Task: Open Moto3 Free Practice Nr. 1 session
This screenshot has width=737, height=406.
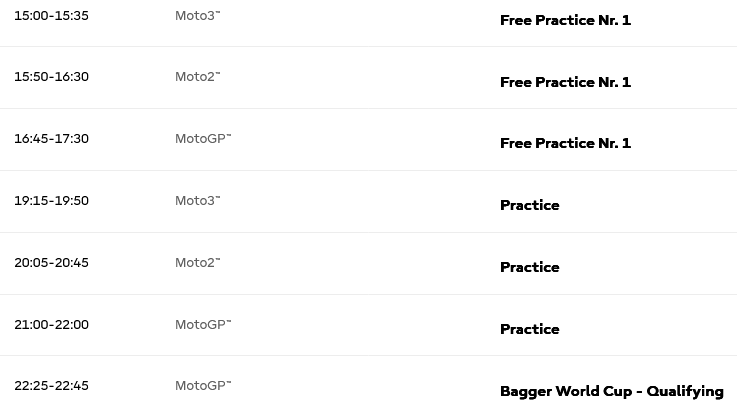Action: (565, 20)
